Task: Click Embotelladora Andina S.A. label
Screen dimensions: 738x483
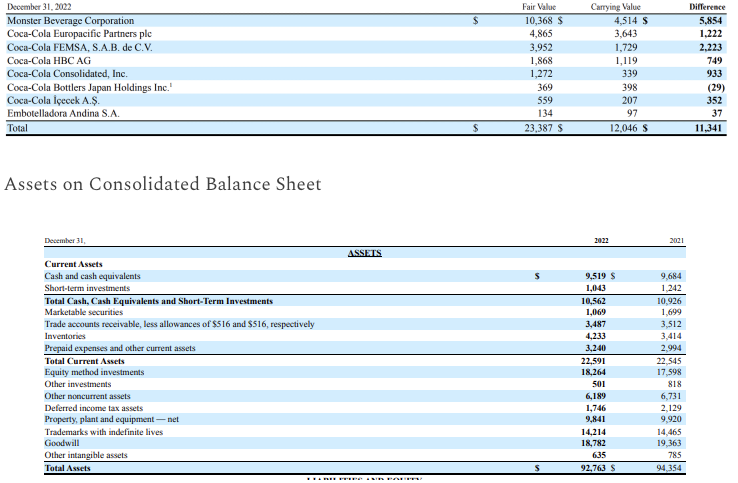Action: click(63, 113)
